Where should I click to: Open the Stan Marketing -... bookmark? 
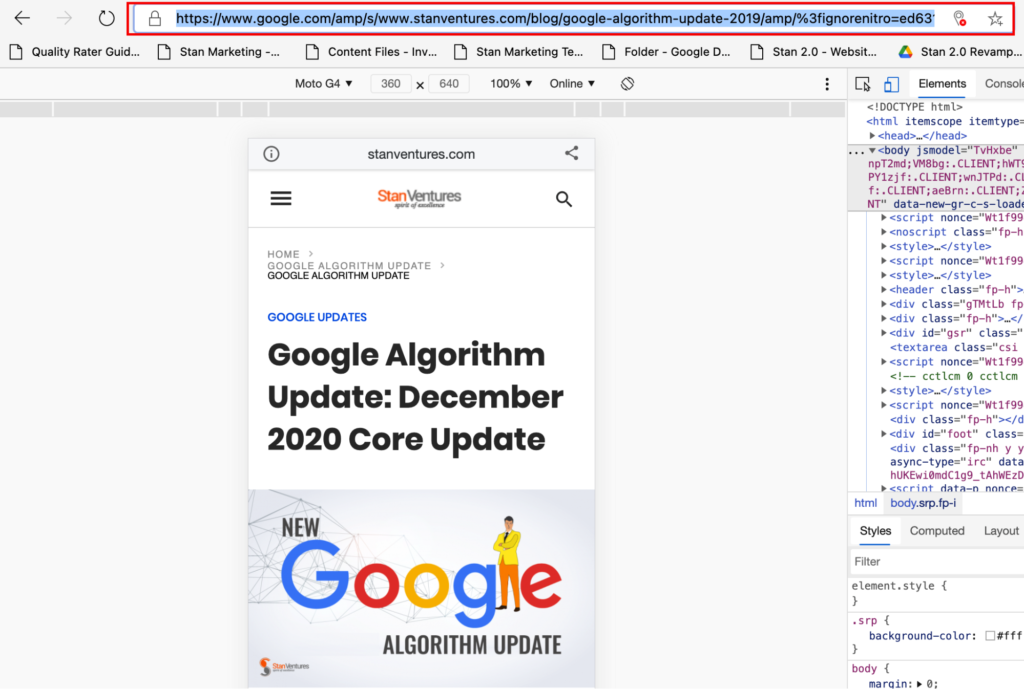(219, 52)
